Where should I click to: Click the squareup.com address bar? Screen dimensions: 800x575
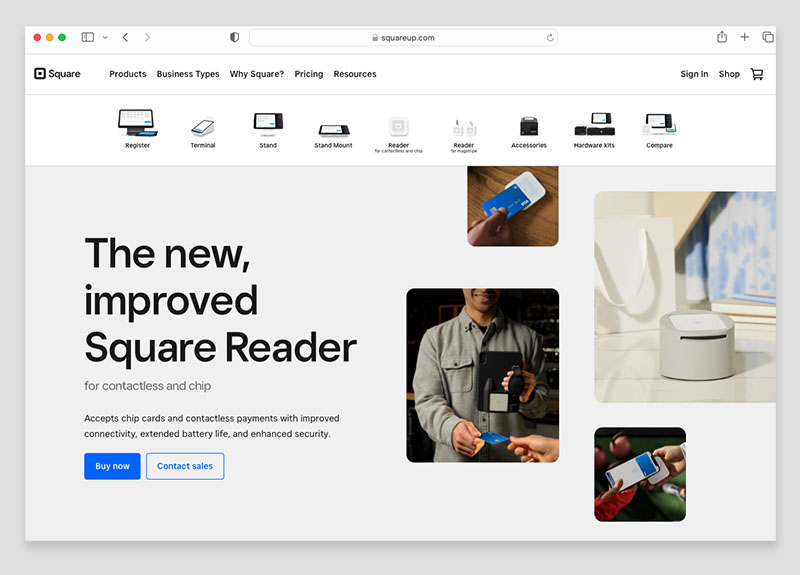coord(403,38)
